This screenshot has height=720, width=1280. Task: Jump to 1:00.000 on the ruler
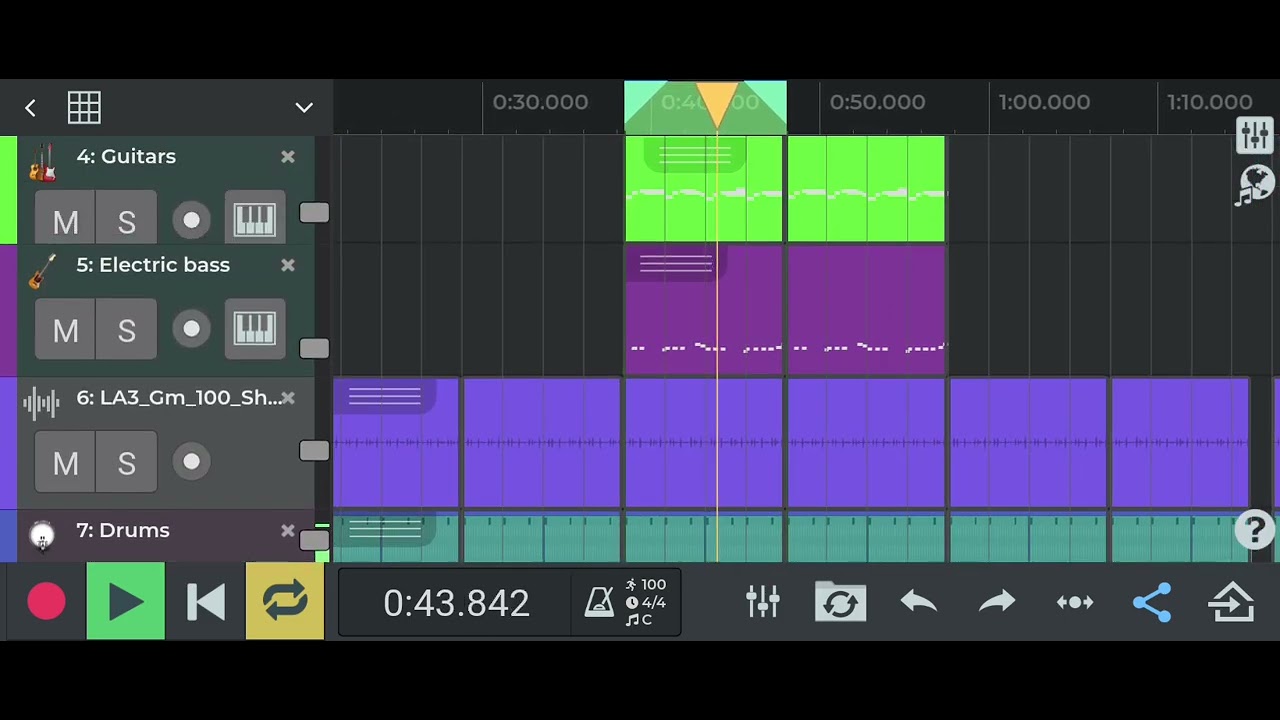[x=1044, y=102]
